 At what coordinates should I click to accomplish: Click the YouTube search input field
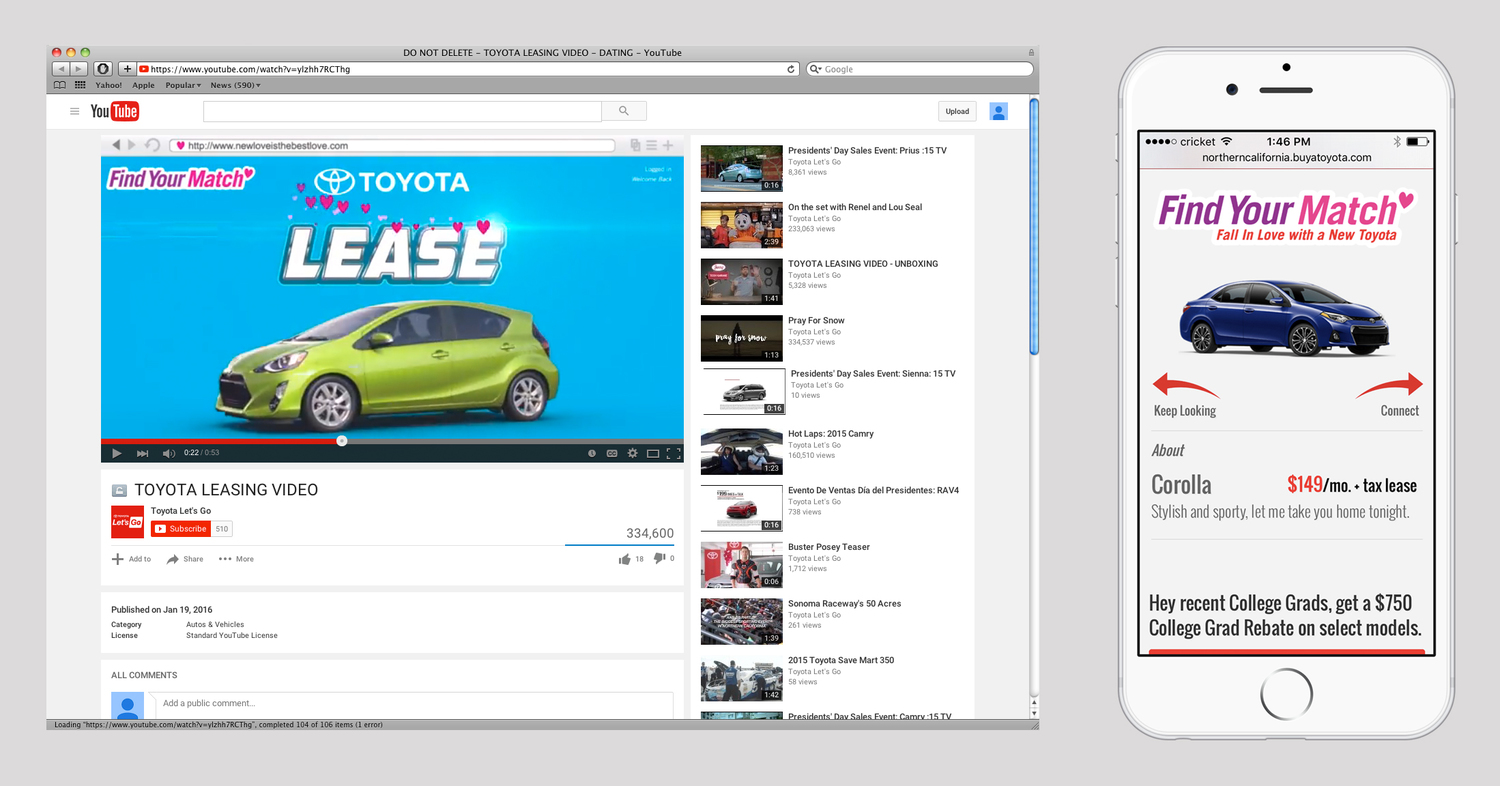(402, 111)
